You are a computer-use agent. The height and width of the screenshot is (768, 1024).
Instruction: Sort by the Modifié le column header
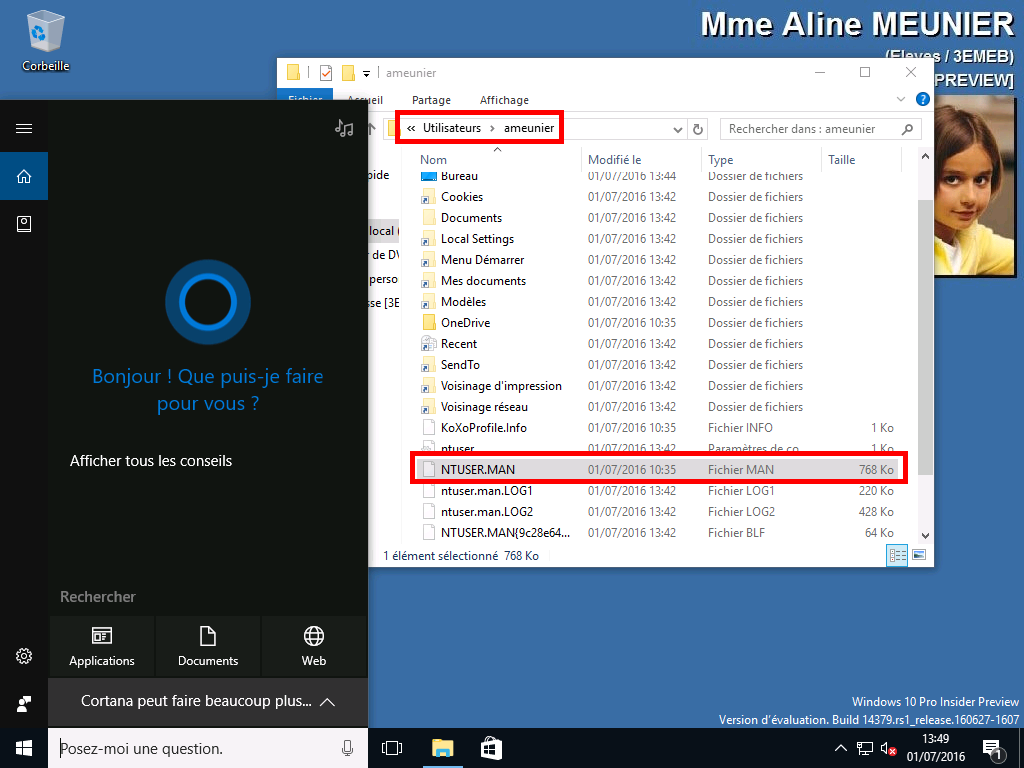[615, 160]
